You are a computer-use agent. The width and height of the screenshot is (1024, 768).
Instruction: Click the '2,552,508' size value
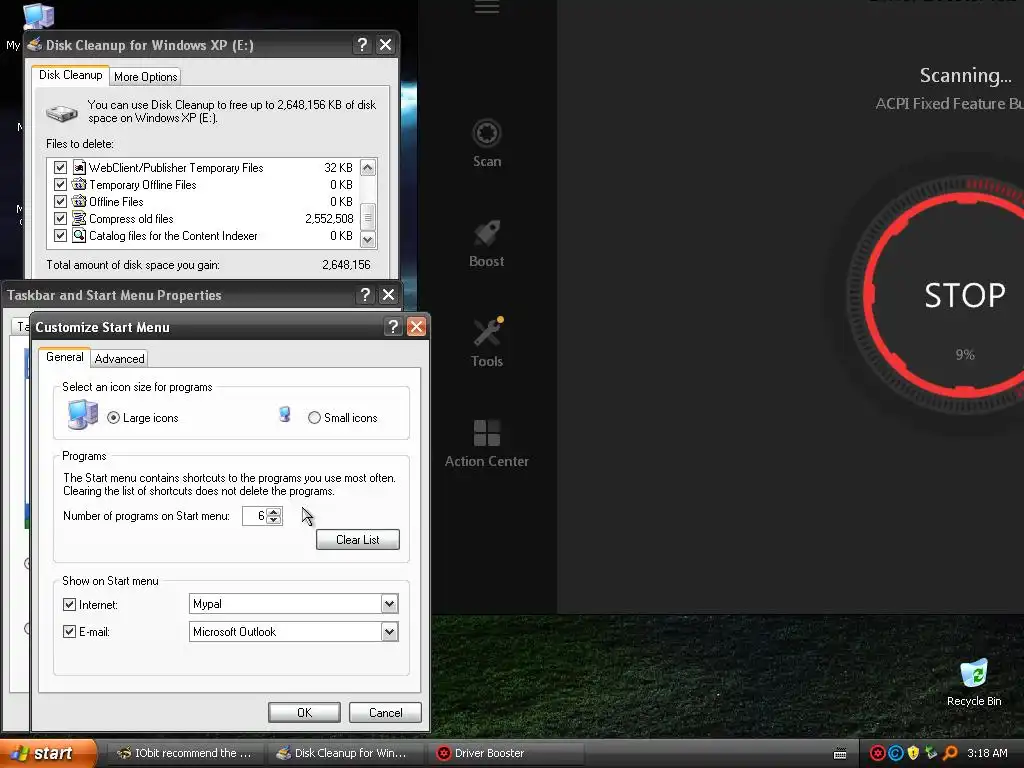pyautogui.click(x=329, y=219)
